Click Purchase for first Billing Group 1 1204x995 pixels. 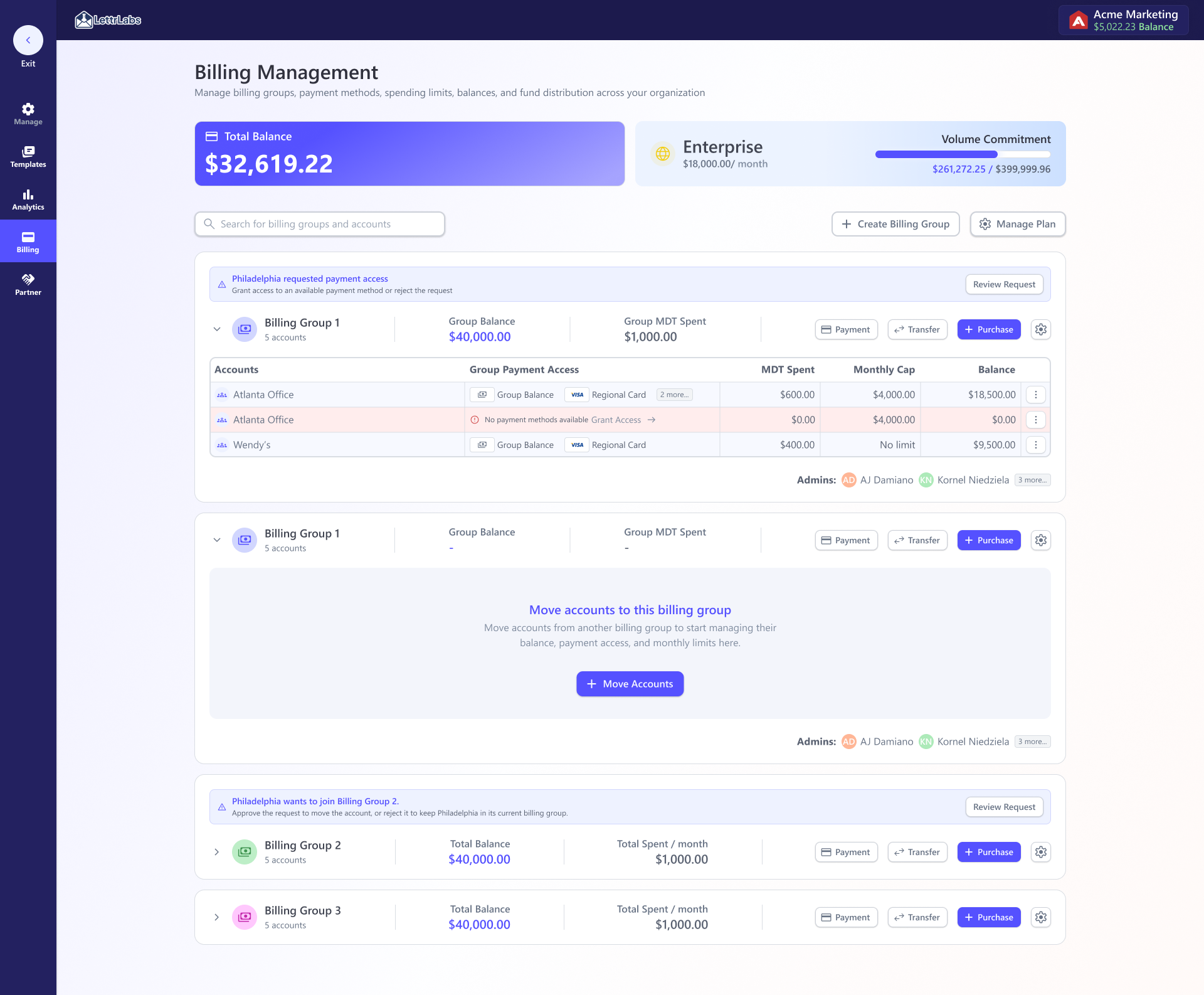pos(989,329)
